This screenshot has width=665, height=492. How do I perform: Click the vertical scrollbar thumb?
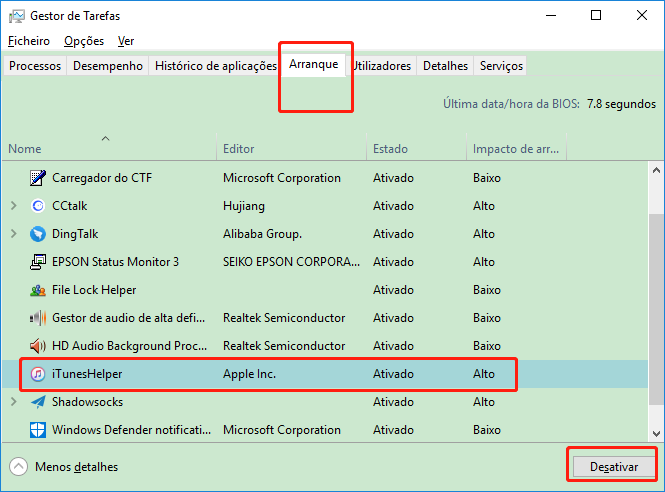pos(656,310)
